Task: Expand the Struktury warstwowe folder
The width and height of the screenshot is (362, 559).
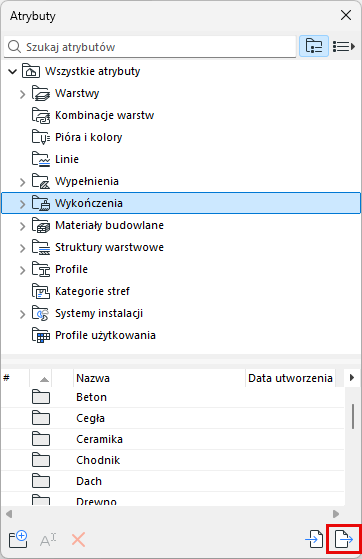Action: point(22,248)
